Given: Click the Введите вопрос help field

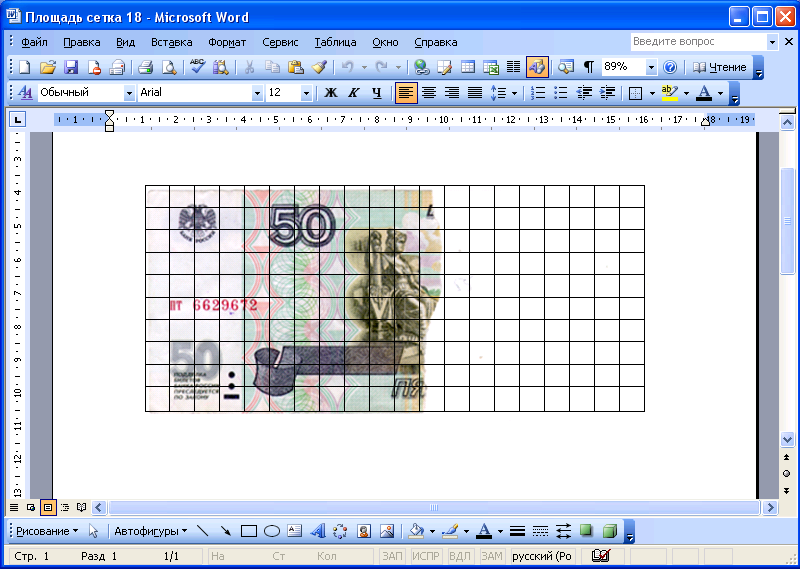Looking at the screenshot, I should [698, 42].
